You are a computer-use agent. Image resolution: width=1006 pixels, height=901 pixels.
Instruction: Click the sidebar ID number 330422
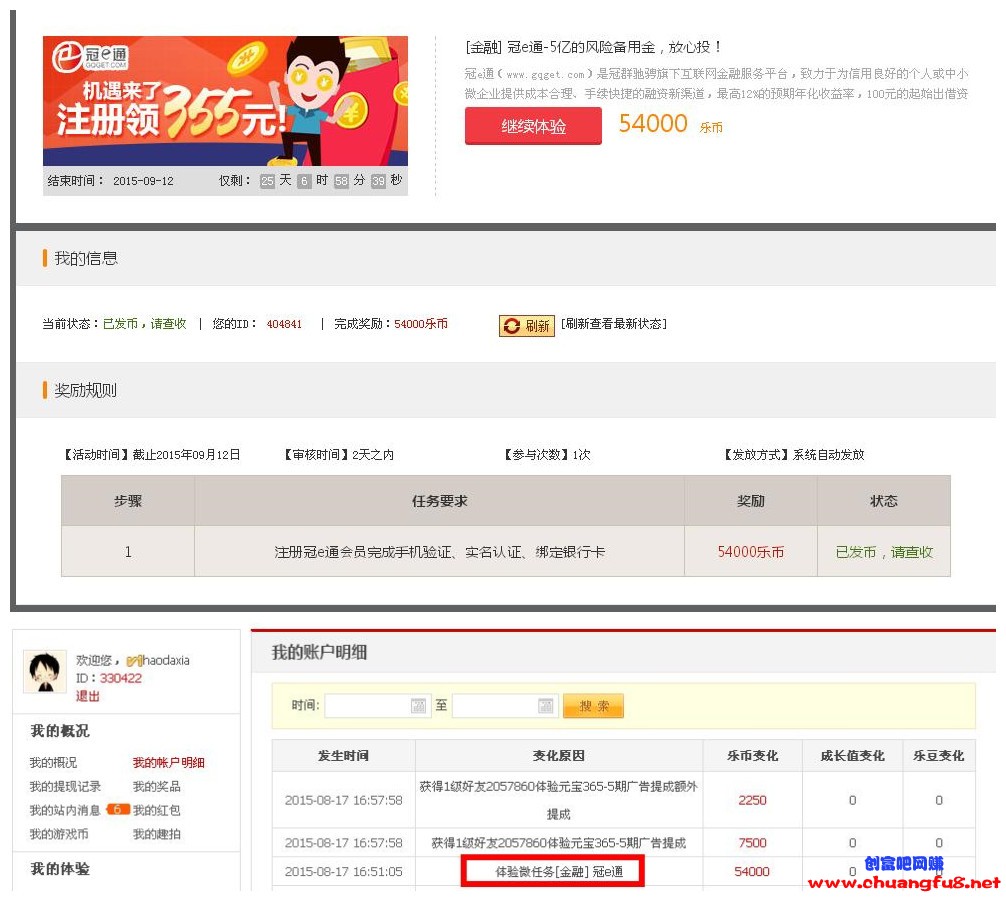(121, 678)
